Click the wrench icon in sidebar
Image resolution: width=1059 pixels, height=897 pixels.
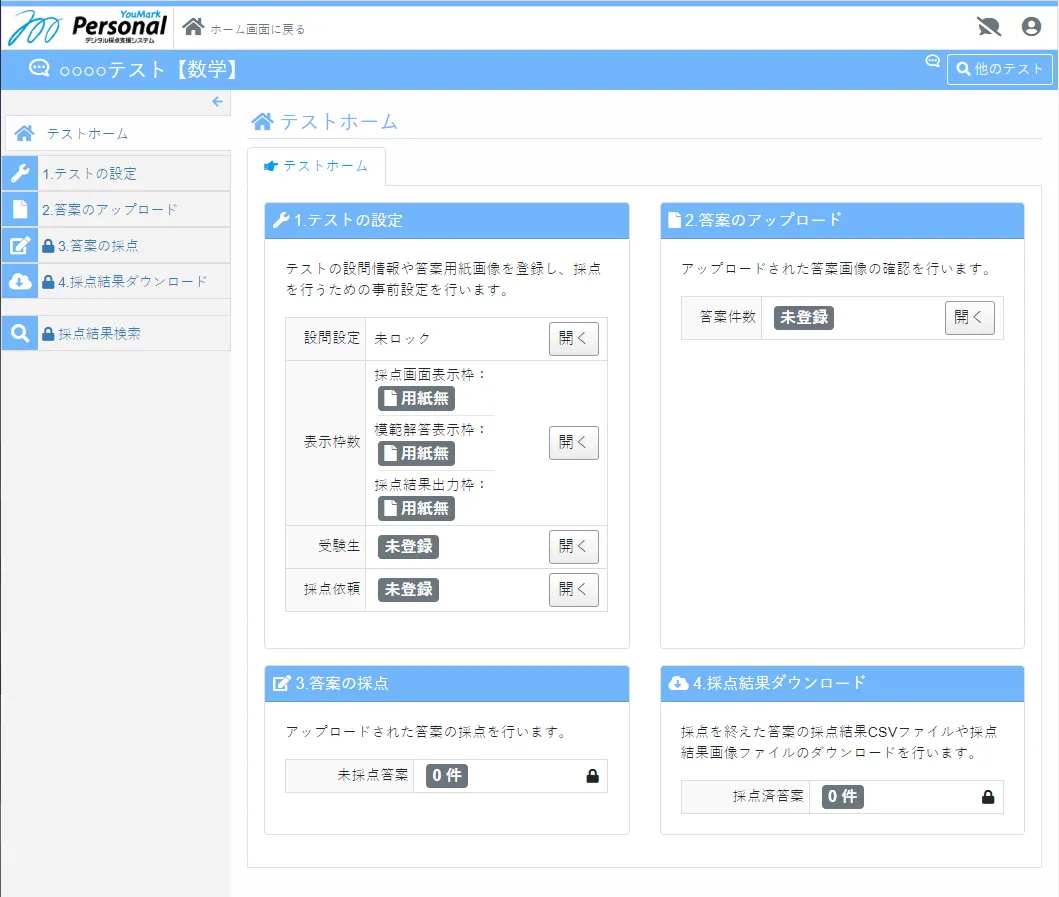tap(20, 173)
